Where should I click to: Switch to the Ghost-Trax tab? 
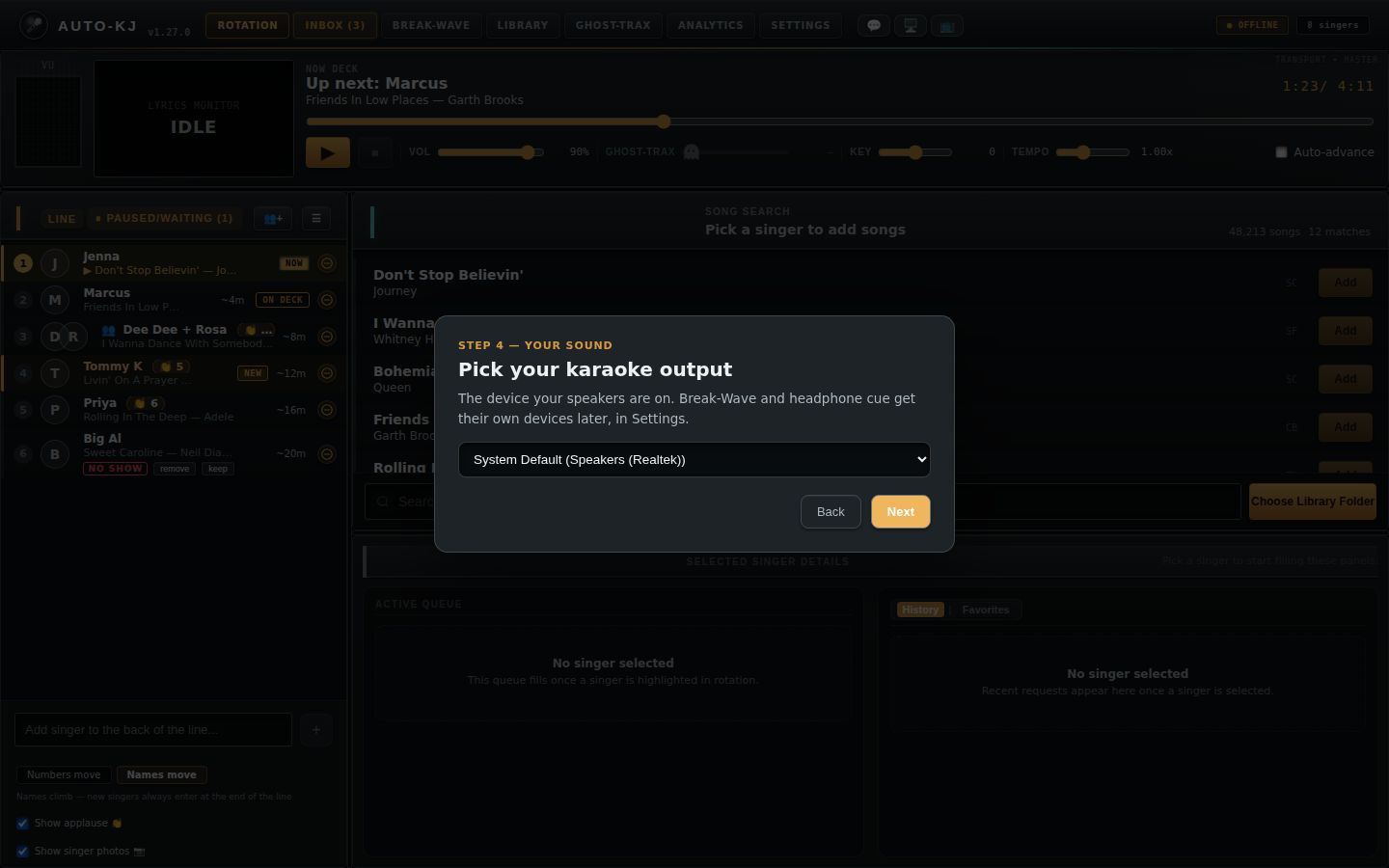613,25
